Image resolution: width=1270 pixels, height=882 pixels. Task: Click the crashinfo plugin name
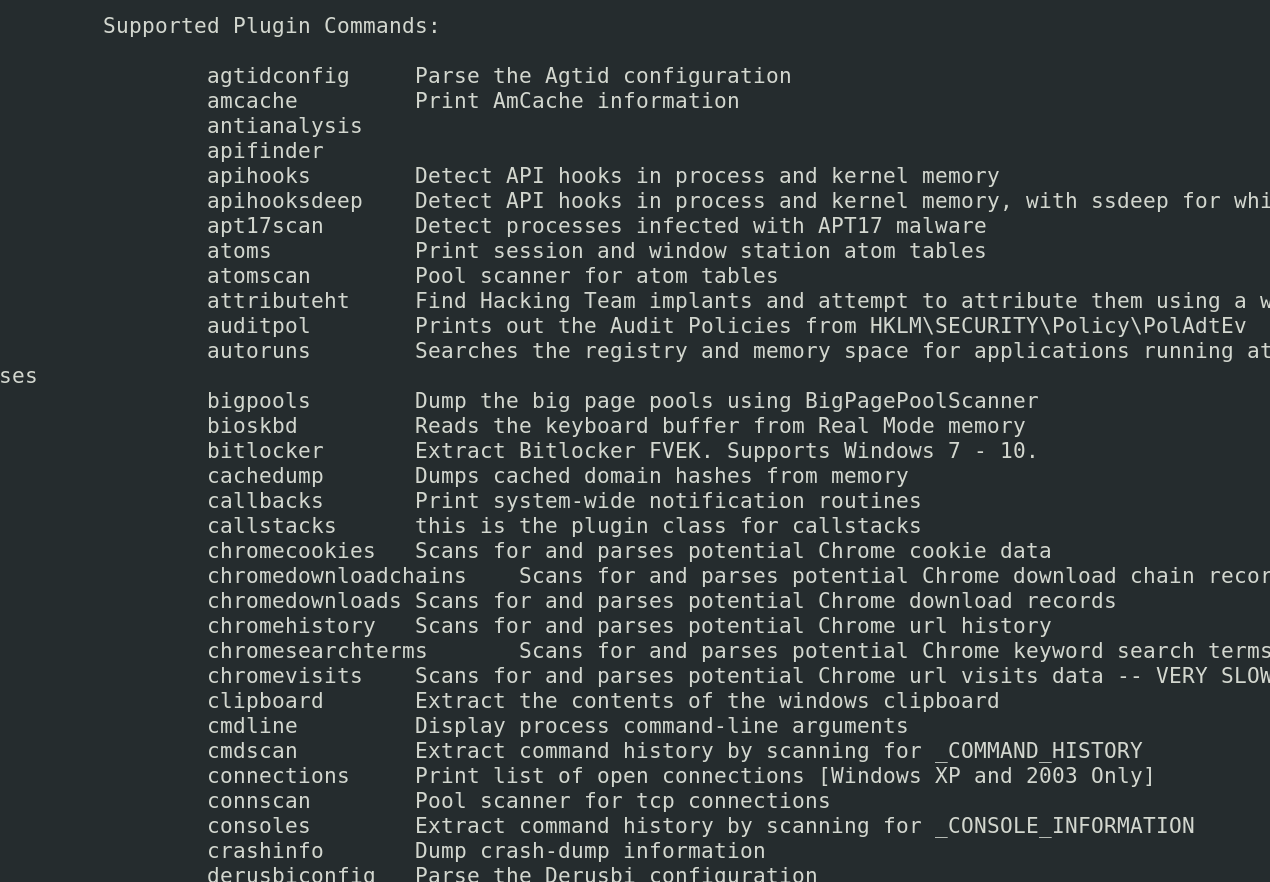(265, 851)
